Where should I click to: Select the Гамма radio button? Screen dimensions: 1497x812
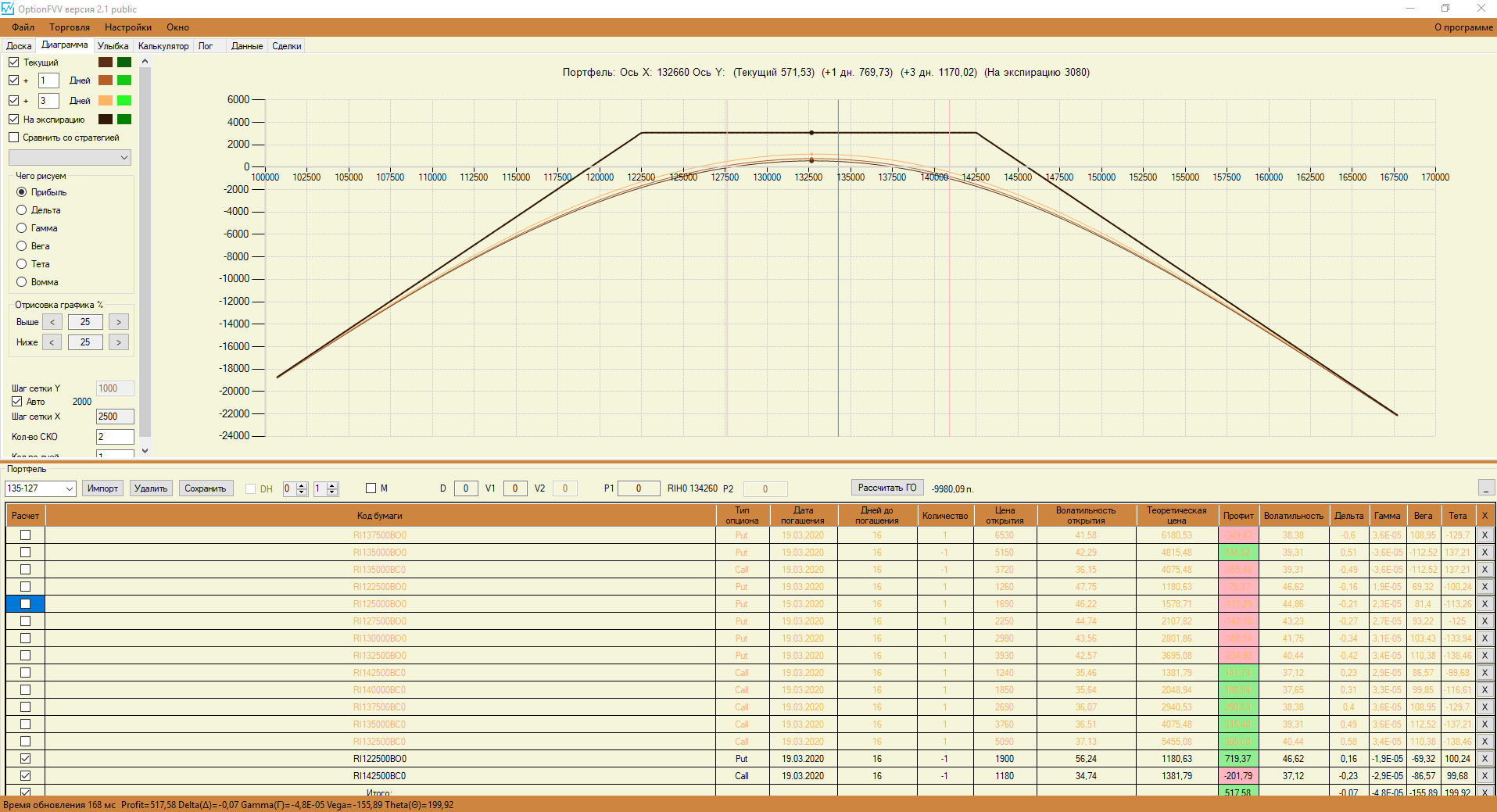tap(22, 228)
